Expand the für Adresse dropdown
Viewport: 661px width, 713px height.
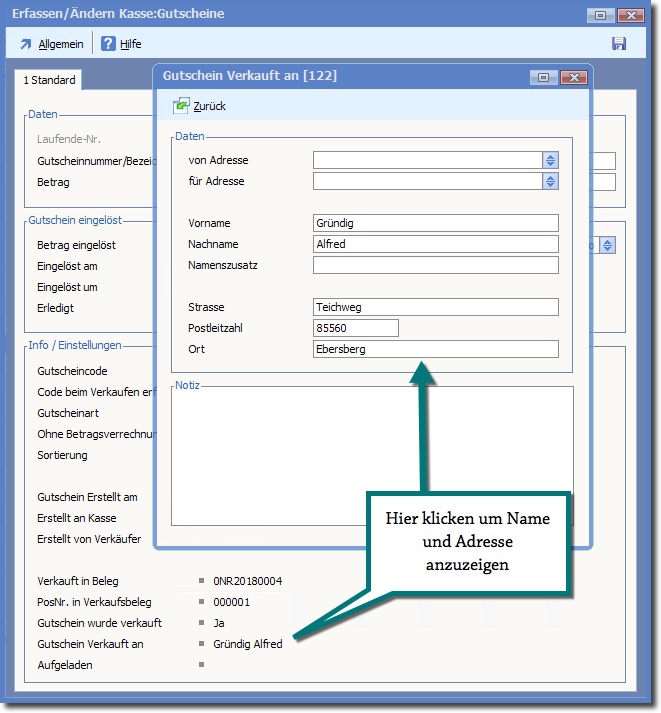pyautogui.click(x=550, y=181)
